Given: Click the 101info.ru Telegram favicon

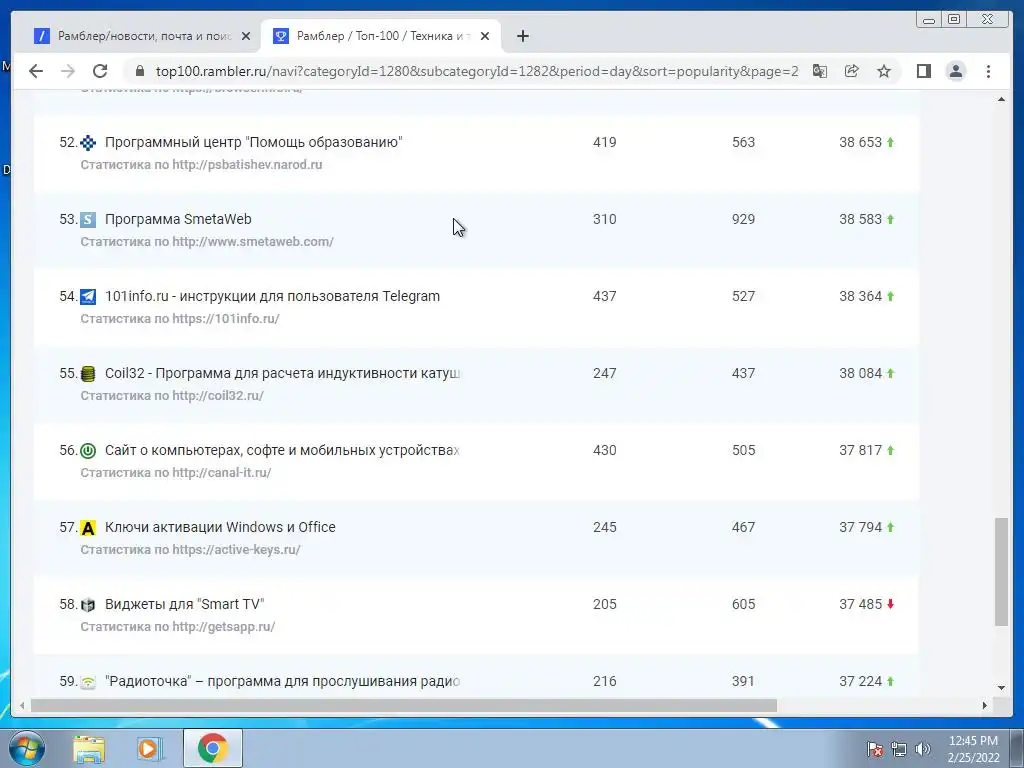Looking at the screenshot, I should click(88, 296).
